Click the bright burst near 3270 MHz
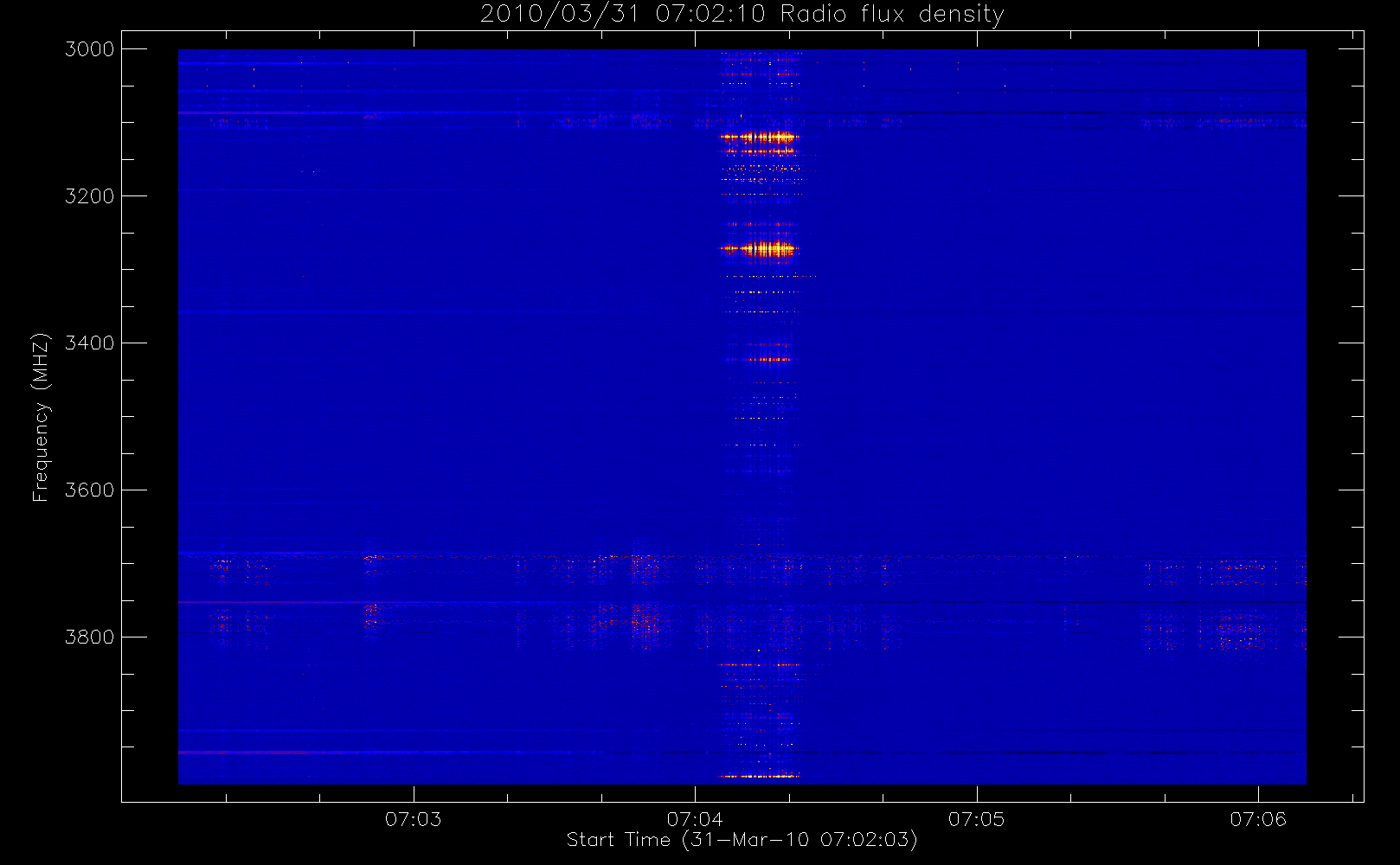The image size is (1400, 865). 760,249
